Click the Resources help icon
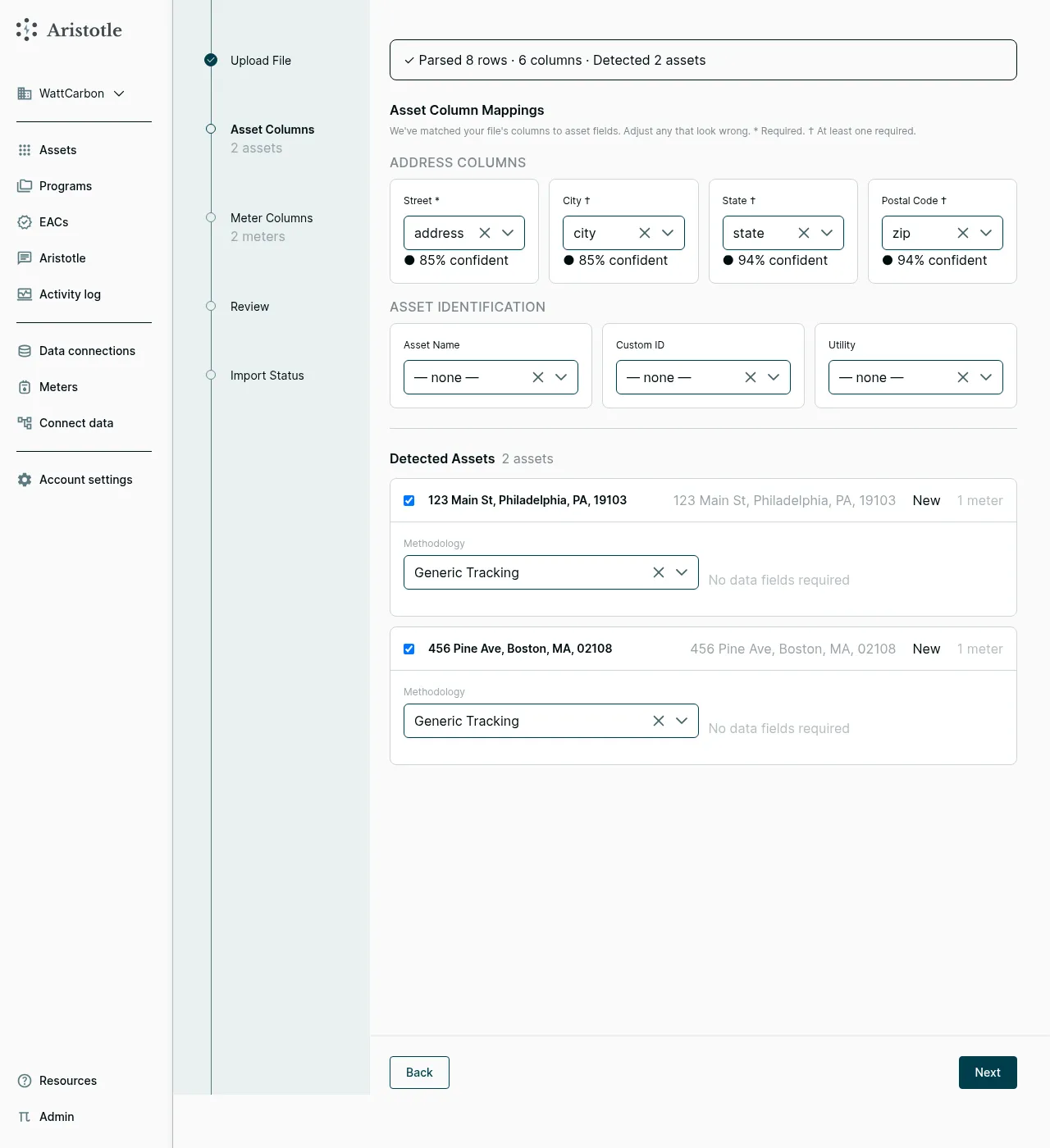The height and width of the screenshot is (1148, 1050). click(25, 1081)
